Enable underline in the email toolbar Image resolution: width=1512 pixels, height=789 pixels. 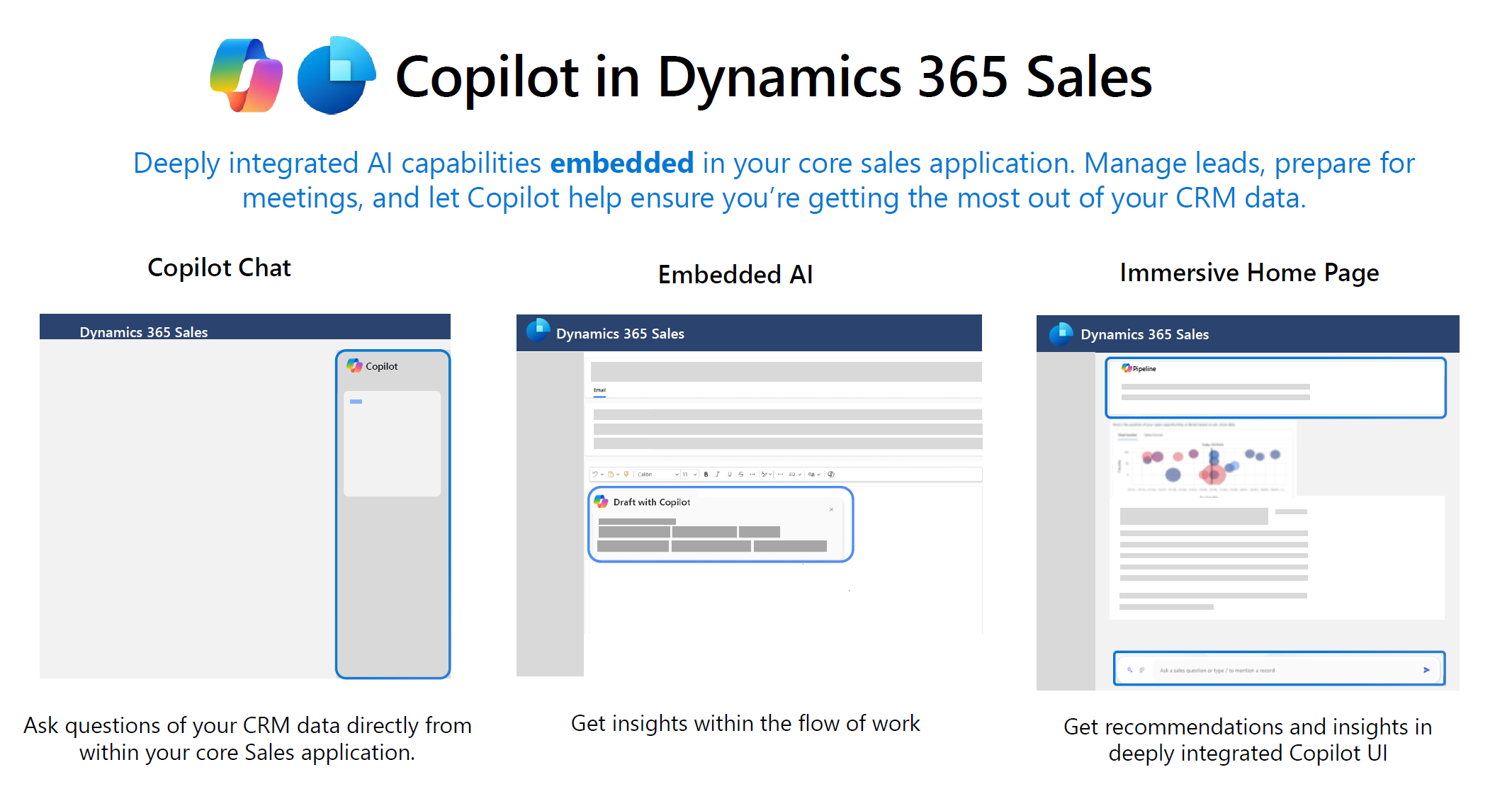pyautogui.click(x=729, y=475)
